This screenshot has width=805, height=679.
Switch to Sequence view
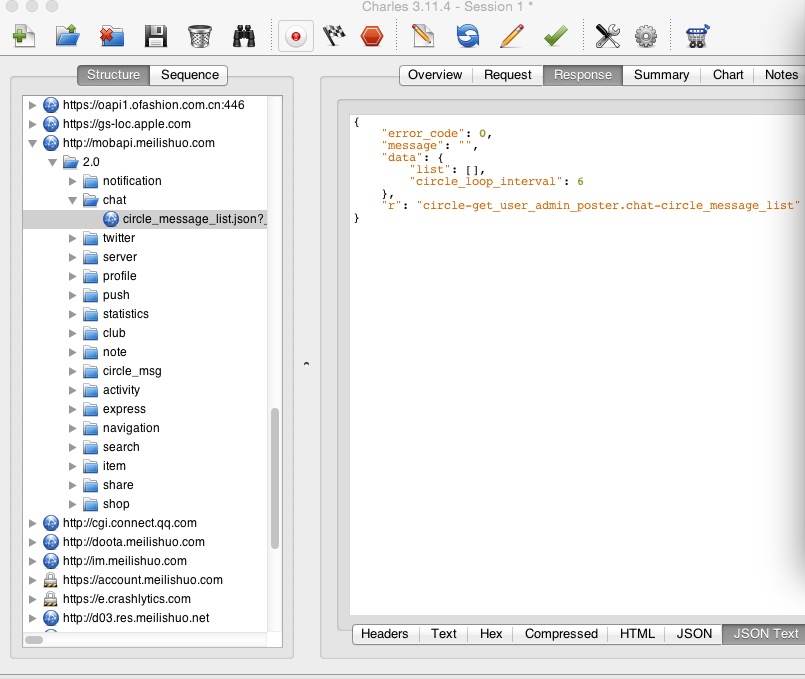pos(189,75)
